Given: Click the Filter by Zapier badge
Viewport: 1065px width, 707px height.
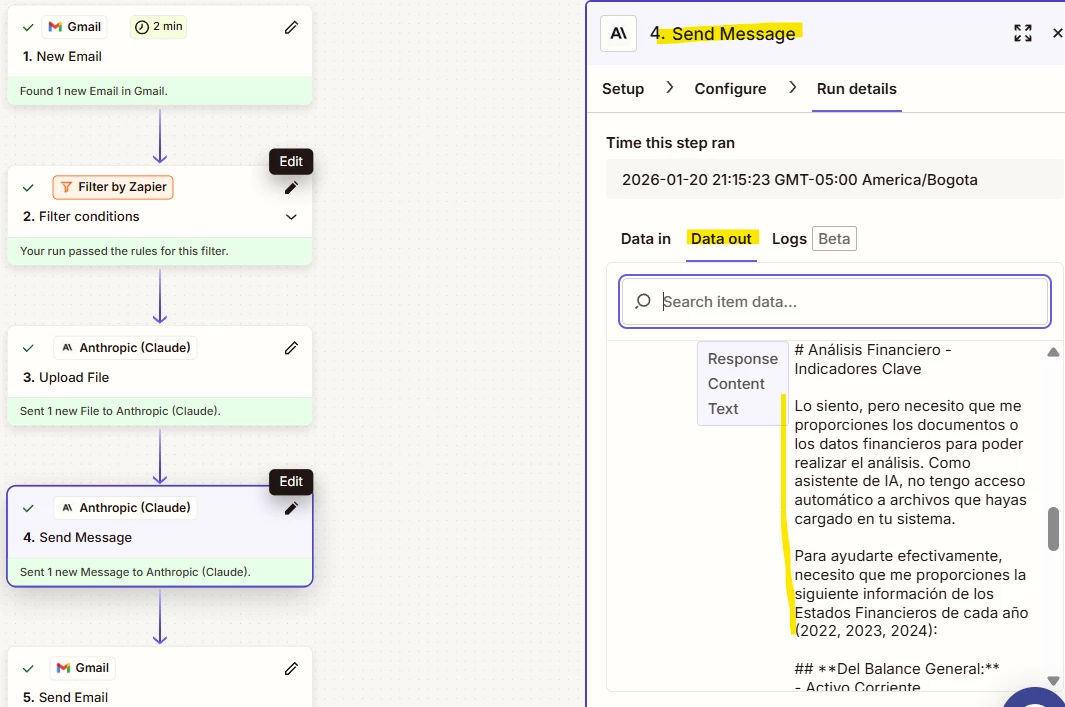Looking at the screenshot, I should 113,187.
